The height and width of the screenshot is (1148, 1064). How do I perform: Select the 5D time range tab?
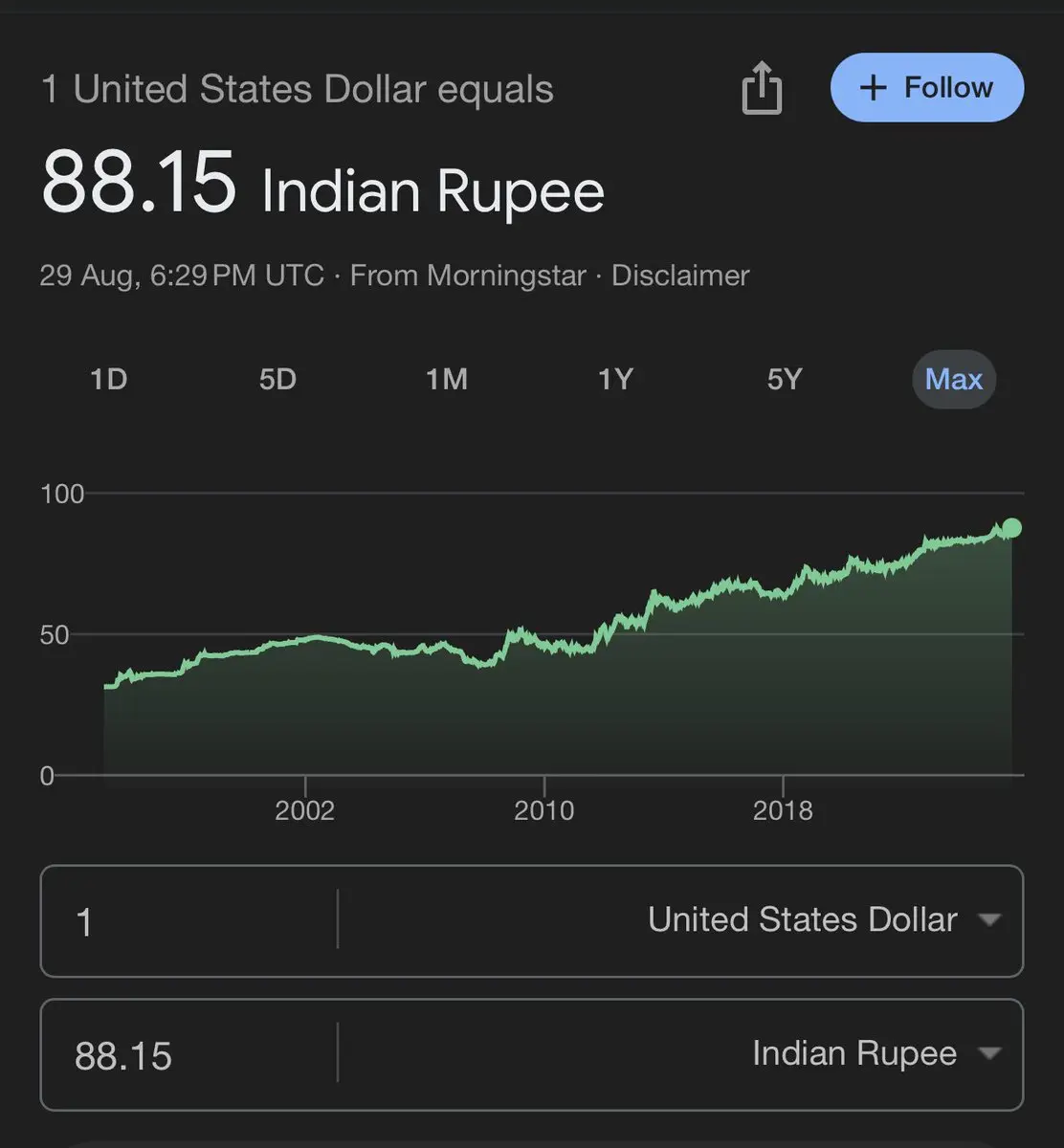point(277,380)
